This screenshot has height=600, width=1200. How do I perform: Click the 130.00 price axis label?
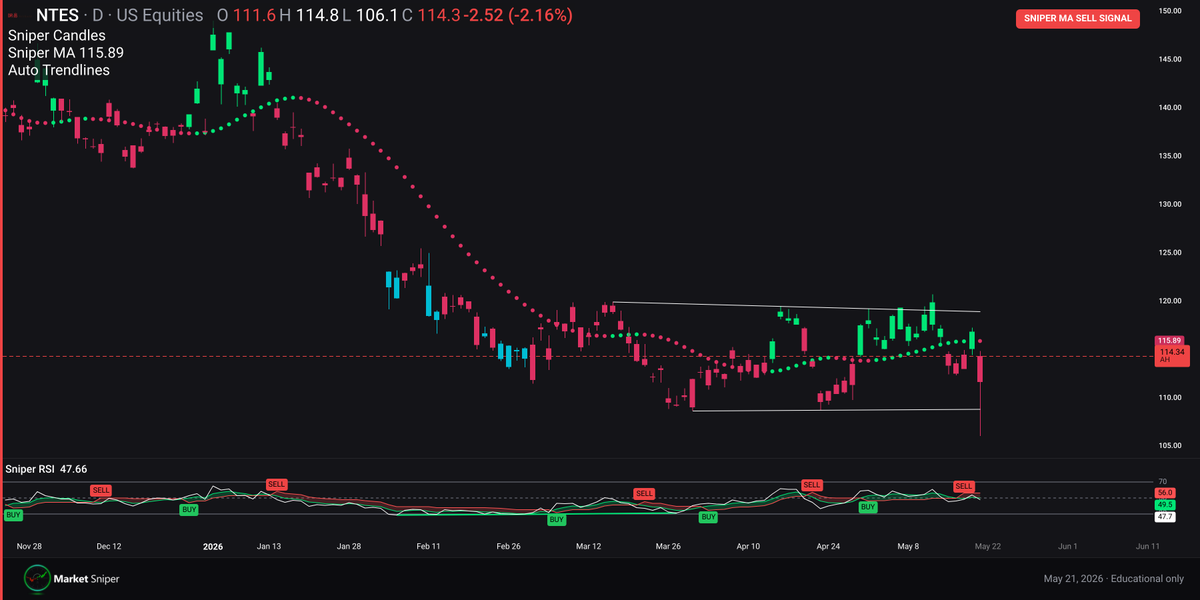(1172, 204)
